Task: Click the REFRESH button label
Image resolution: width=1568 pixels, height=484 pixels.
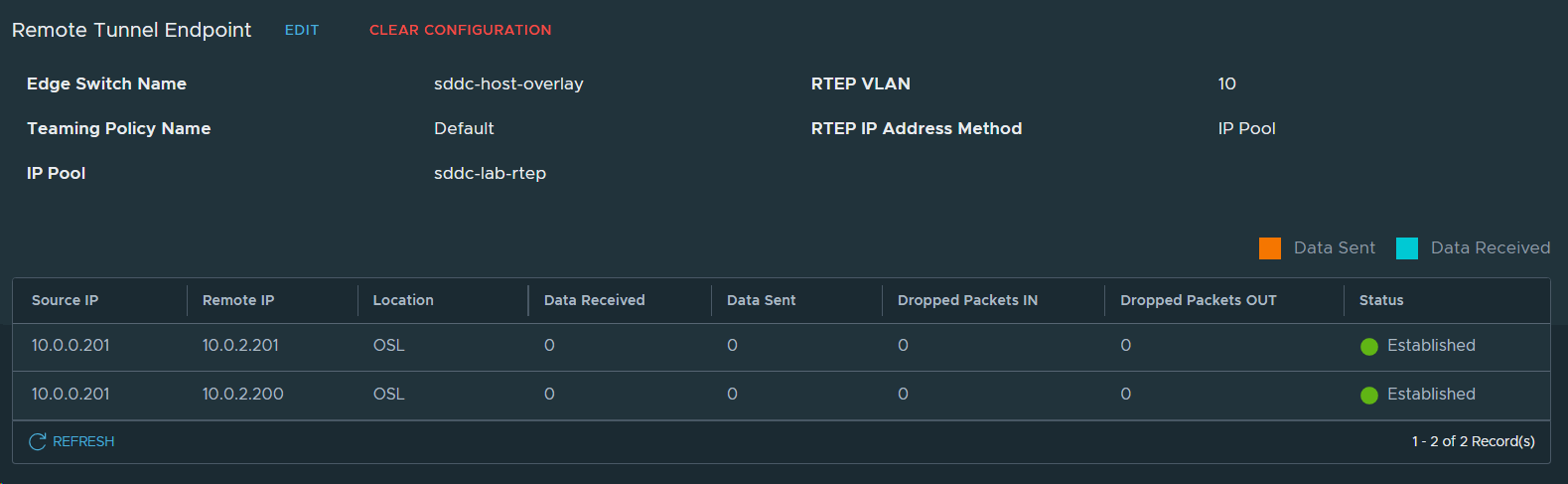Action: click(x=83, y=441)
